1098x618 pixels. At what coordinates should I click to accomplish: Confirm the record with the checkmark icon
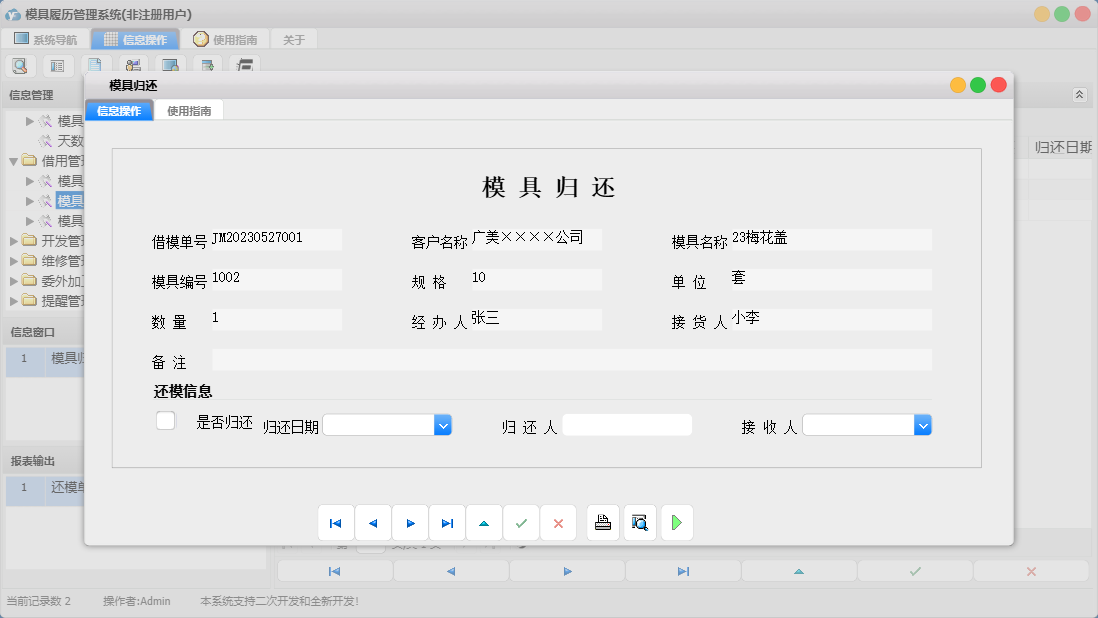pyautogui.click(x=521, y=522)
